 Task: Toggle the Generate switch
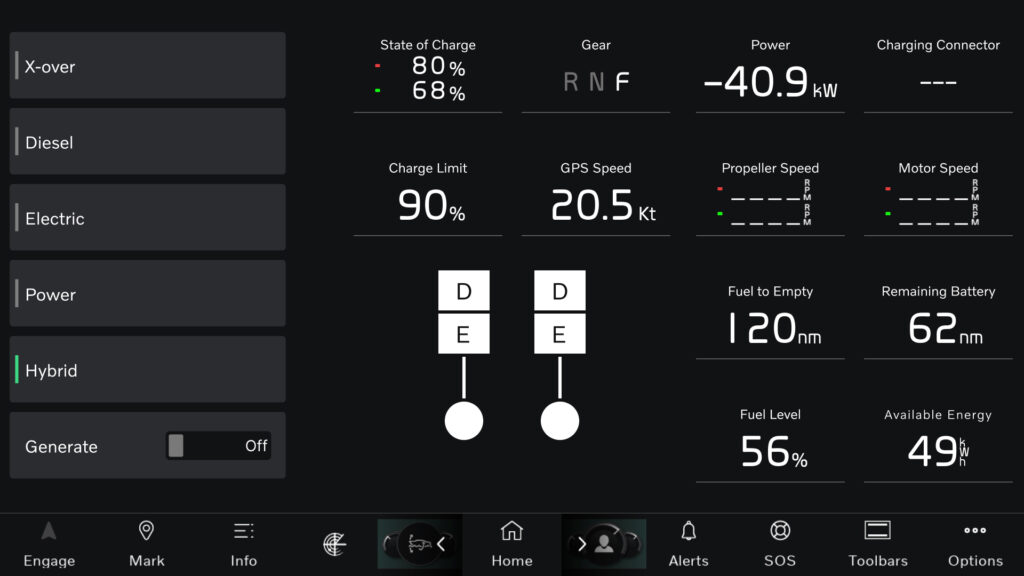(218, 446)
